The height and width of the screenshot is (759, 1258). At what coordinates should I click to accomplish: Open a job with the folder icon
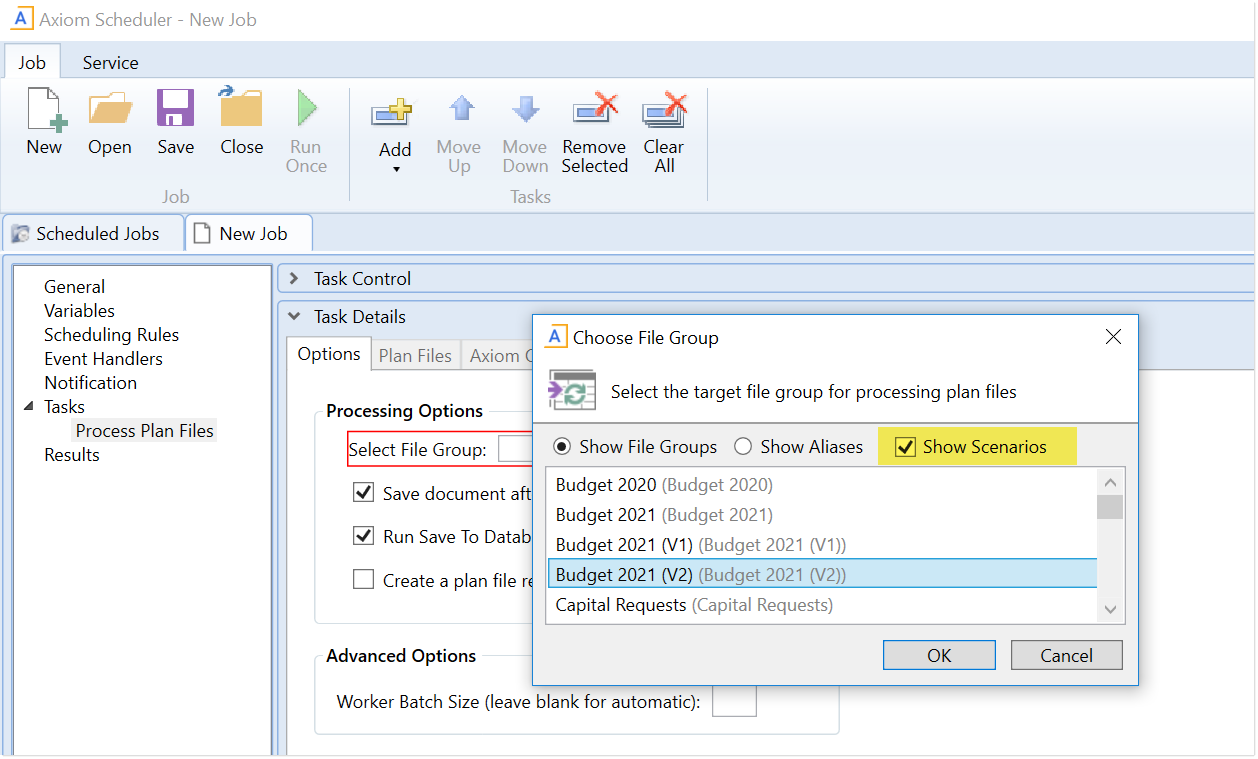(x=110, y=108)
